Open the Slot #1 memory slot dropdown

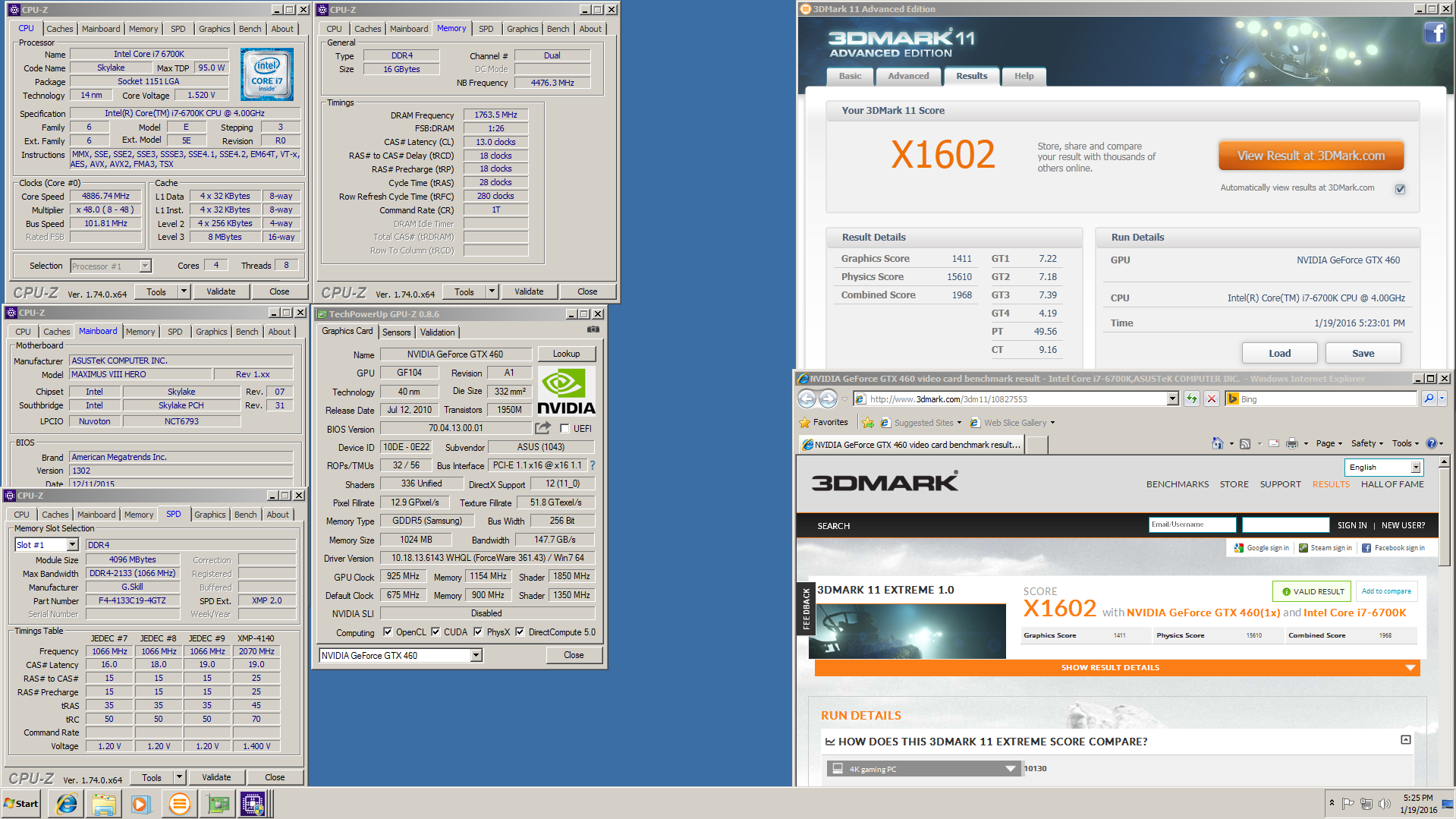point(72,545)
